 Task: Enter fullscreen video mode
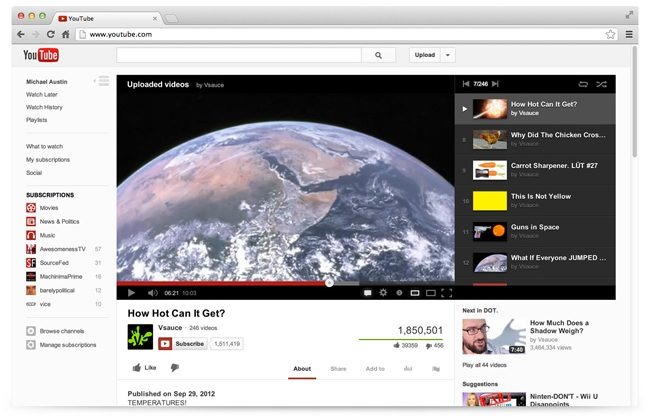446,293
